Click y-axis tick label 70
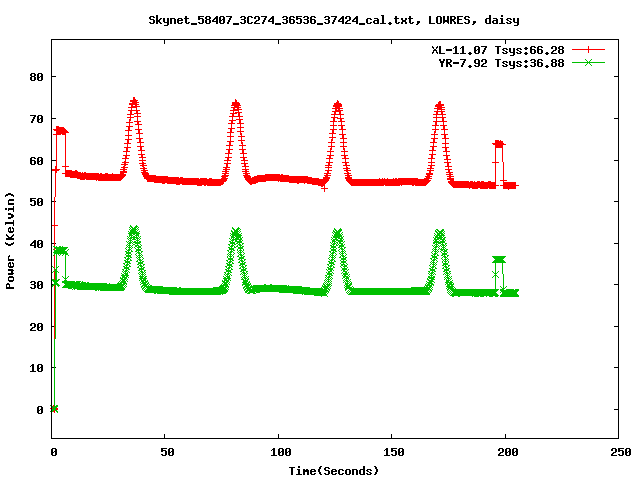Screen dimensions: 640x480 coord(37,119)
